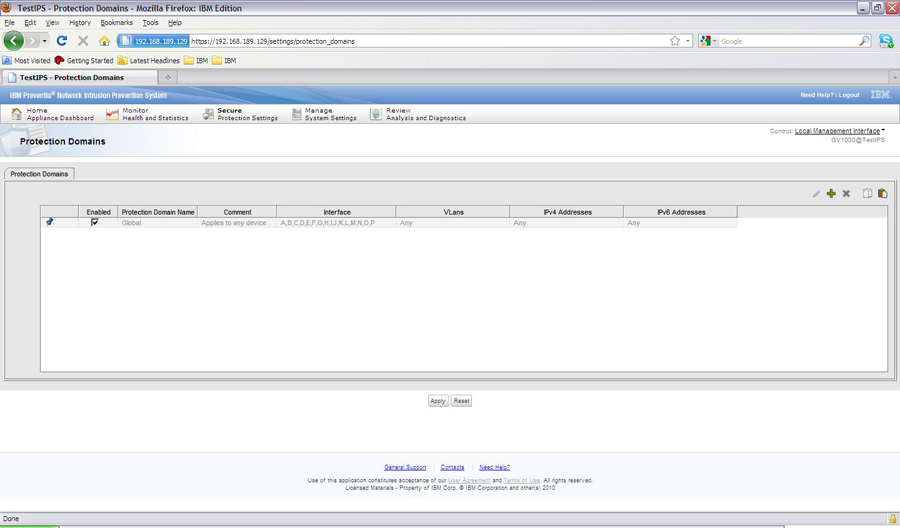The height and width of the screenshot is (528, 900).
Task: Click the pin icon in Global row
Action: coord(49,222)
